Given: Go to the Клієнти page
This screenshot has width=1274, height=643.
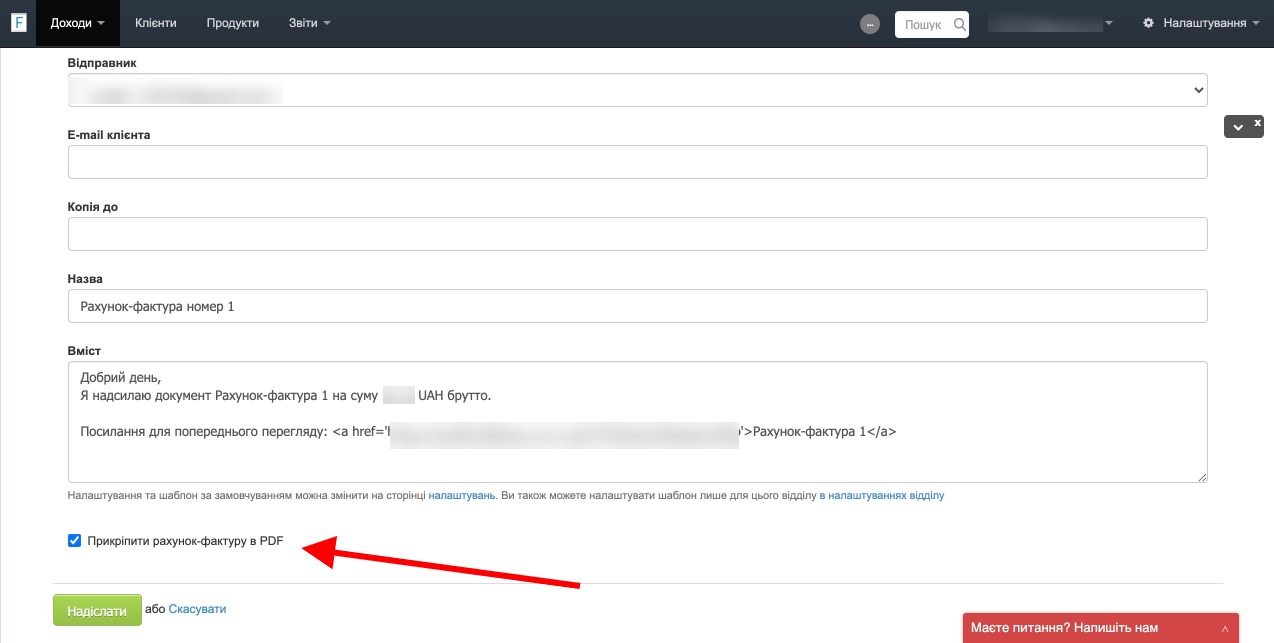Looking at the screenshot, I should pyautogui.click(x=156, y=23).
